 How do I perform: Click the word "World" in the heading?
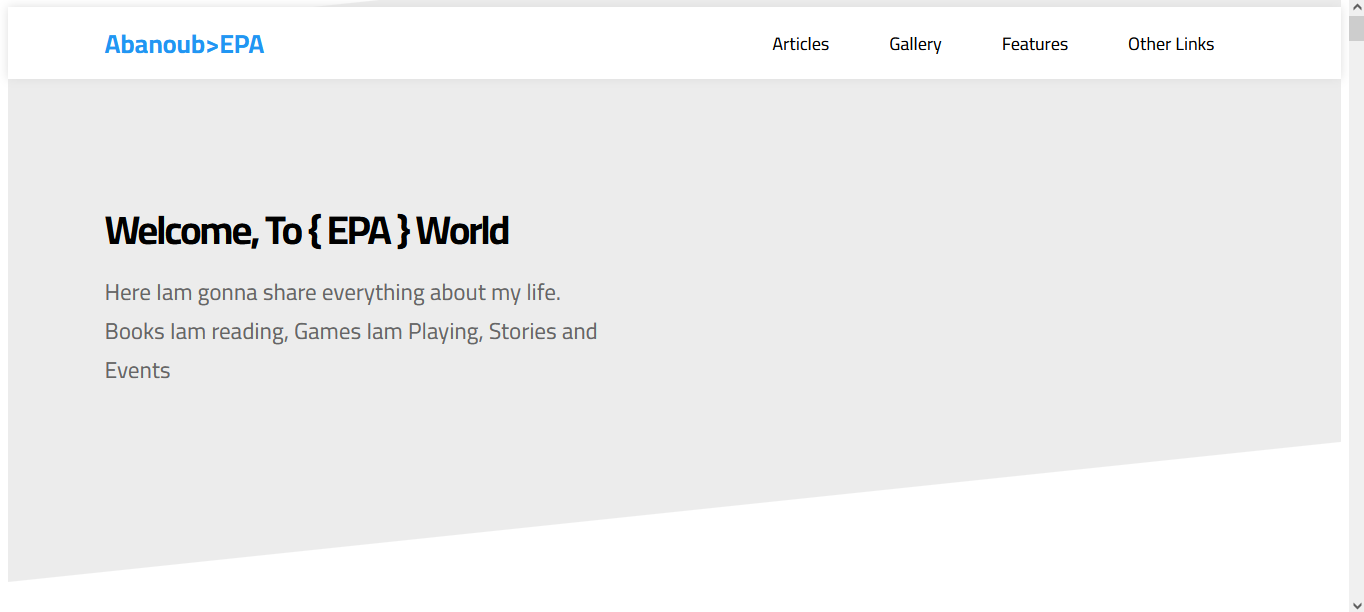(462, 231)
